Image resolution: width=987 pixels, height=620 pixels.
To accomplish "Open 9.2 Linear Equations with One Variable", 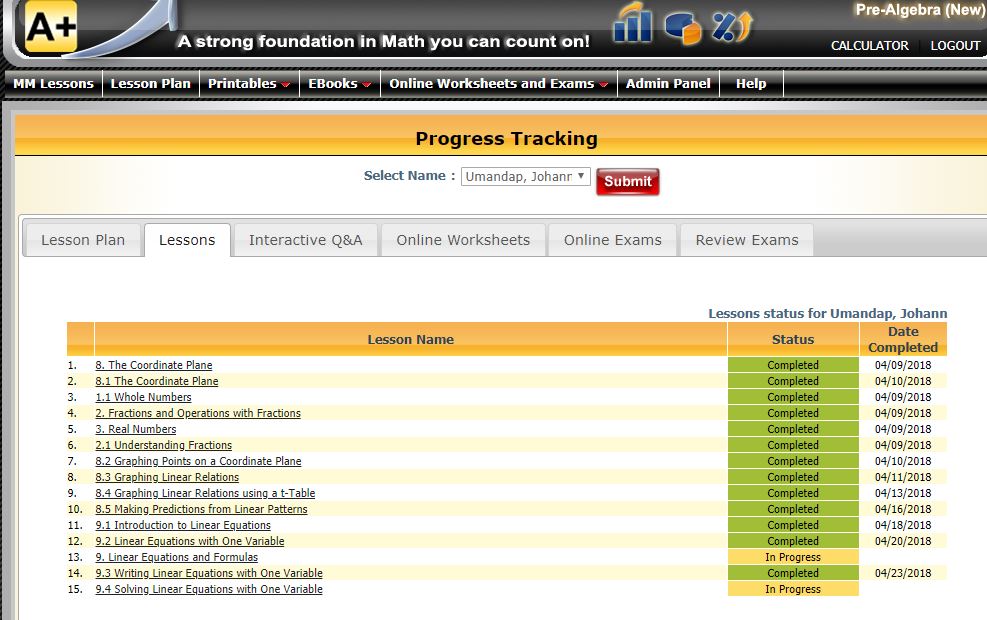I will [190, 541].
